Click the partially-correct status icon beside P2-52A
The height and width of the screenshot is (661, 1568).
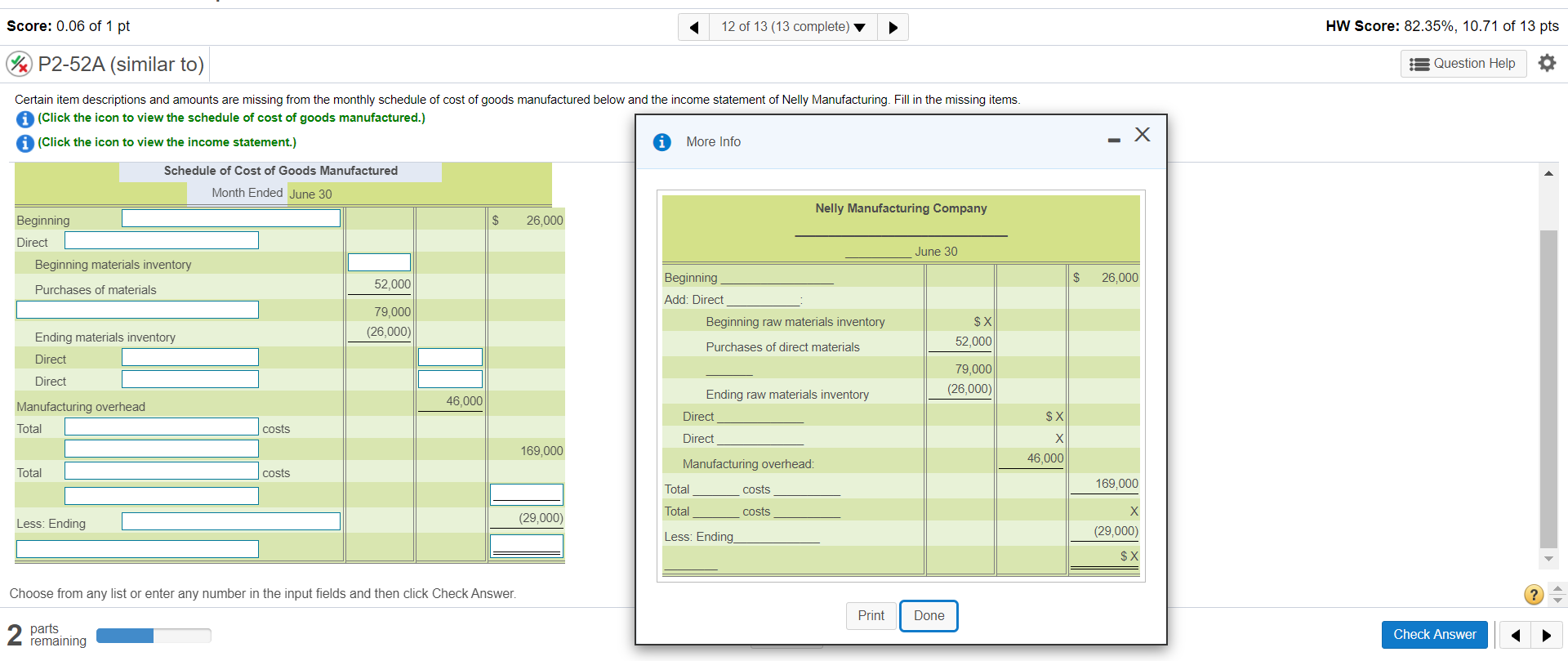(x=20, y=64)
